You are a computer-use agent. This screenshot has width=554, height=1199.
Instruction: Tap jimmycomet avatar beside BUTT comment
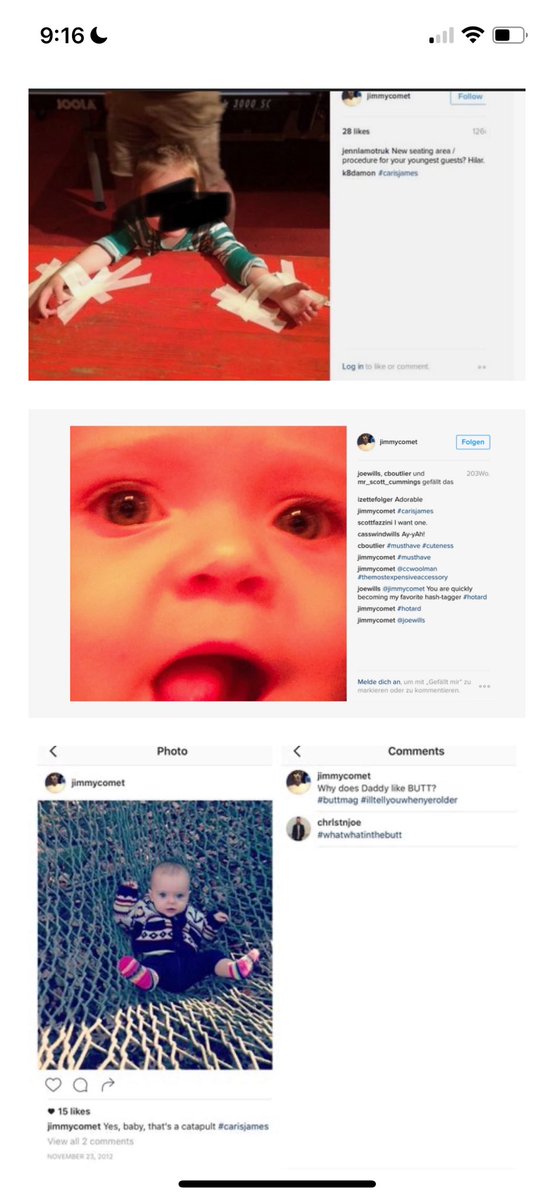tap(298, 782)
